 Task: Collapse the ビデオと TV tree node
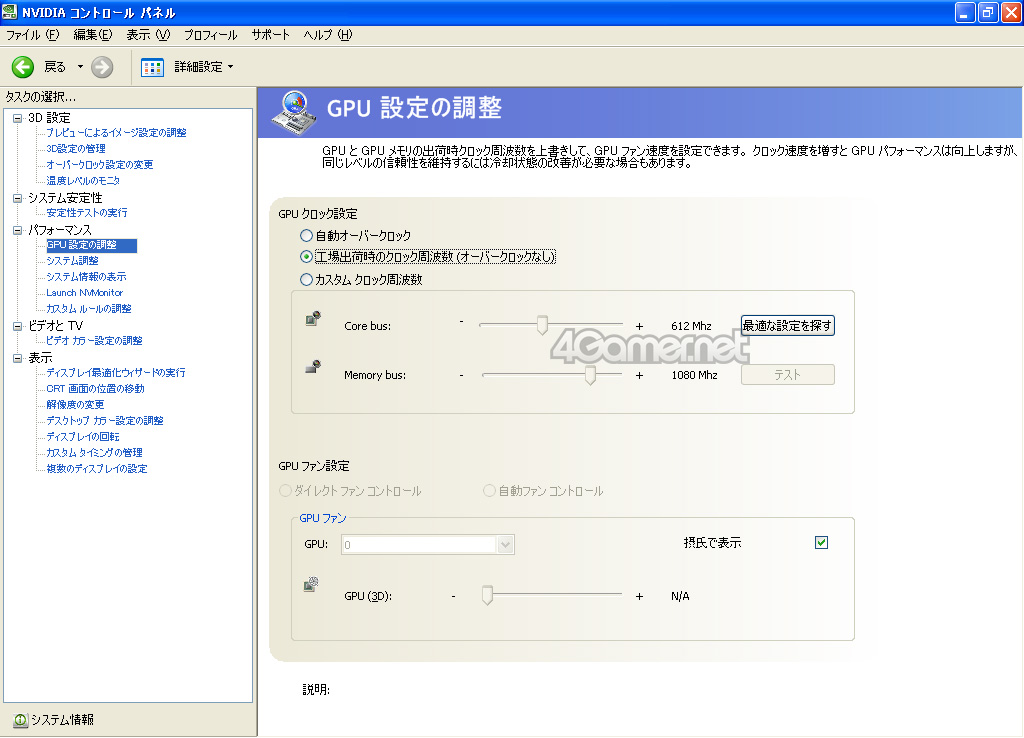tap(18, 327)
